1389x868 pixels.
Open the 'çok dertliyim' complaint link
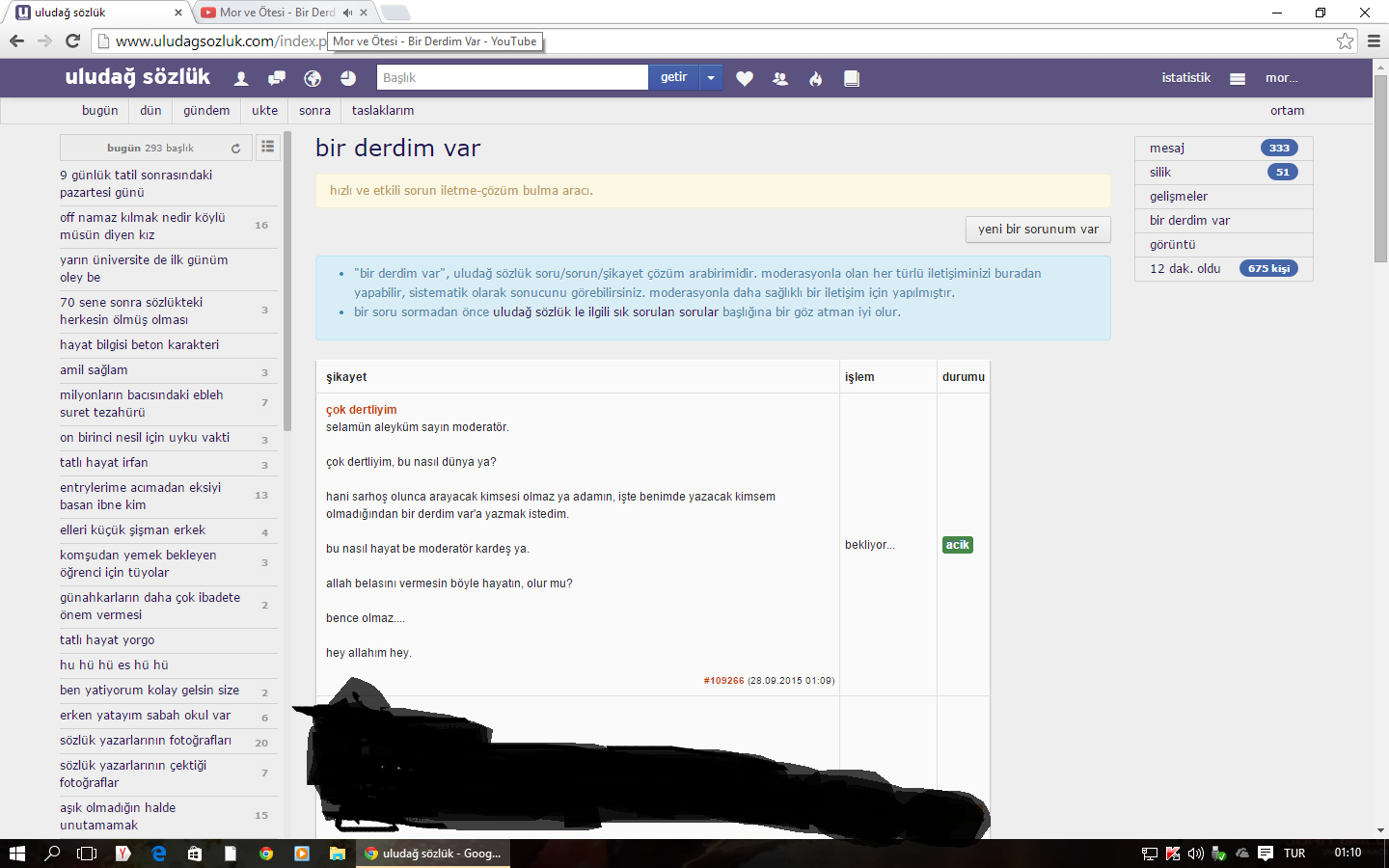[x=361, y=410]
